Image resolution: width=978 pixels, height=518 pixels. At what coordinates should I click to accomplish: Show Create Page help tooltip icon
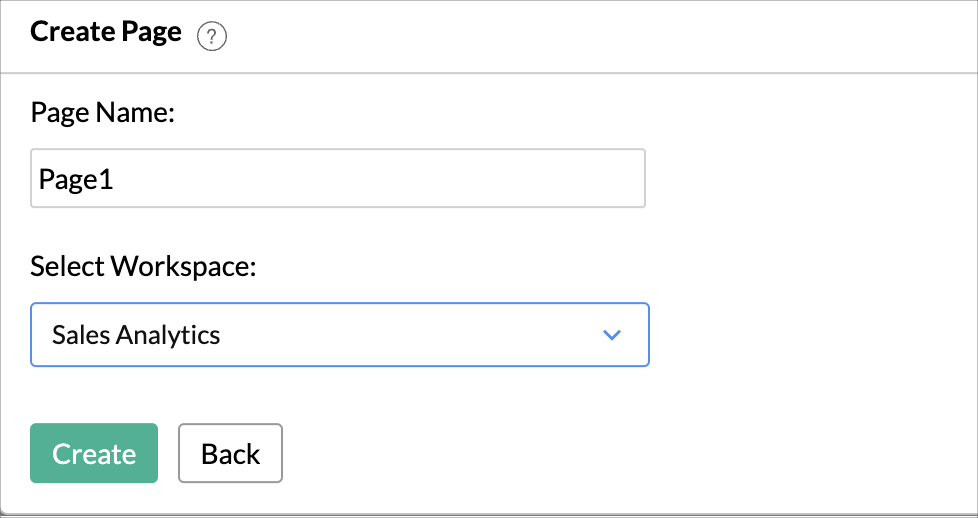(x=212, y=37)
